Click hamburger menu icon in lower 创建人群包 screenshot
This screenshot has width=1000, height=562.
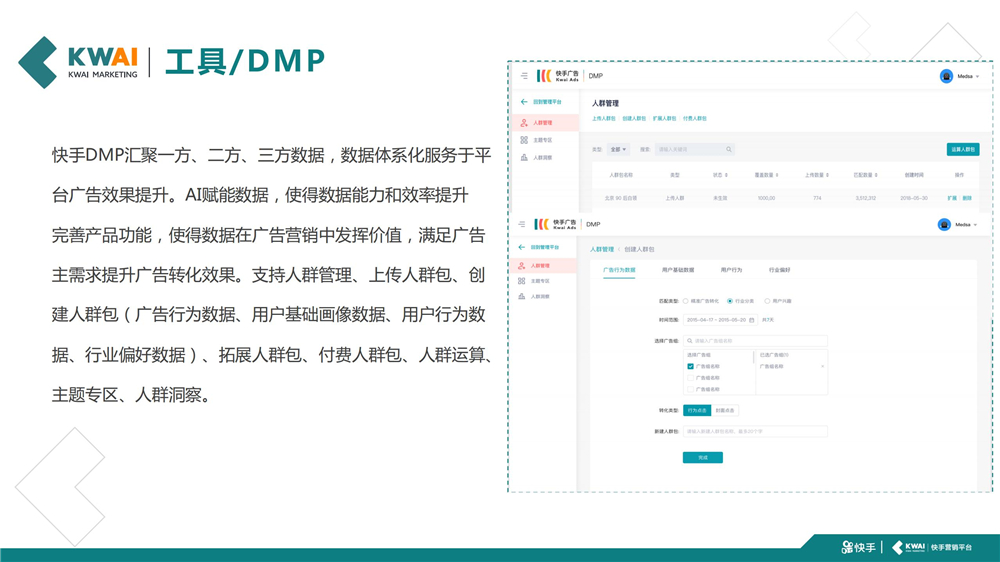522,224
